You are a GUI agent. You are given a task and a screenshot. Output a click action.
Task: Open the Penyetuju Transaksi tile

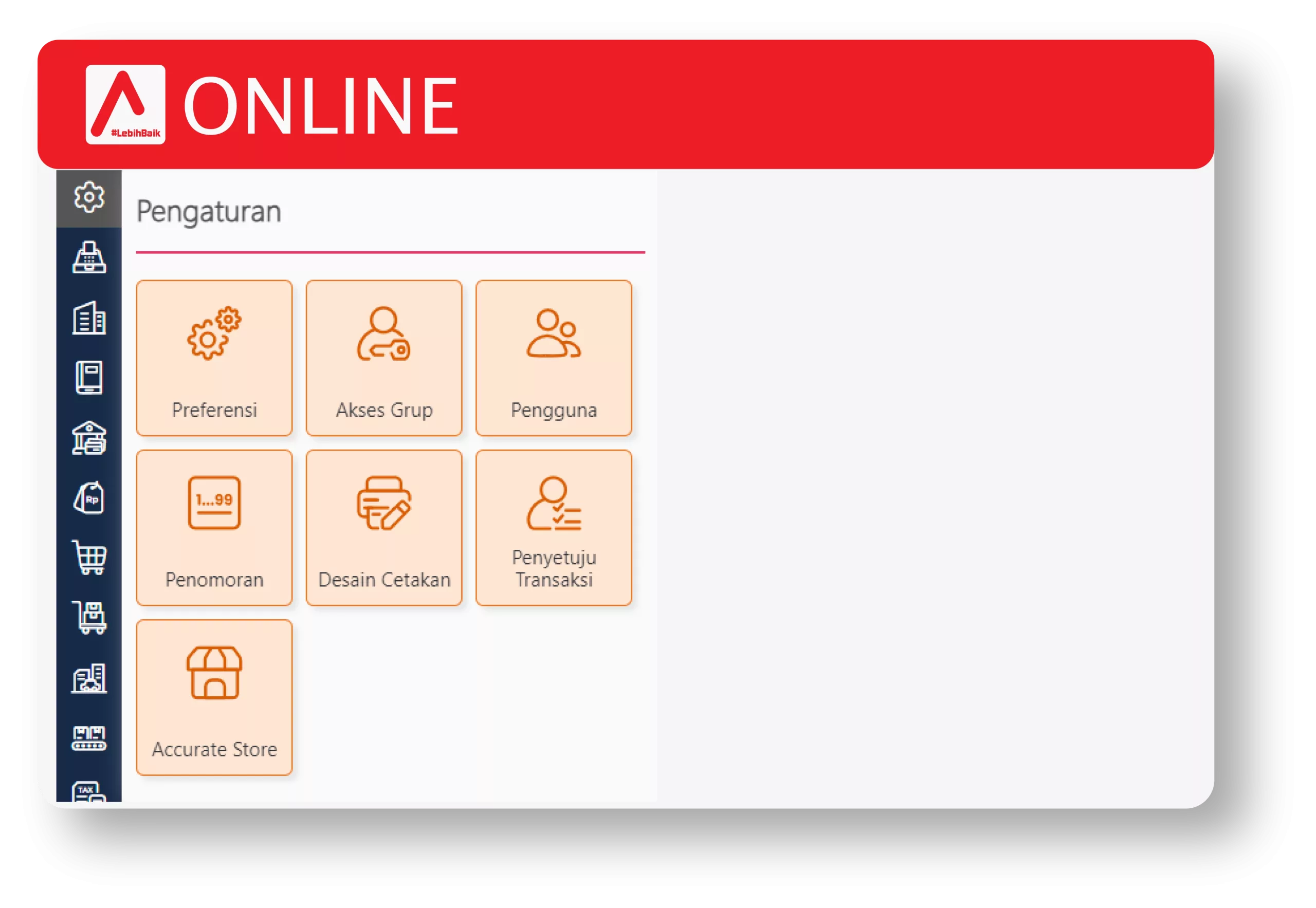coord(553,527)
